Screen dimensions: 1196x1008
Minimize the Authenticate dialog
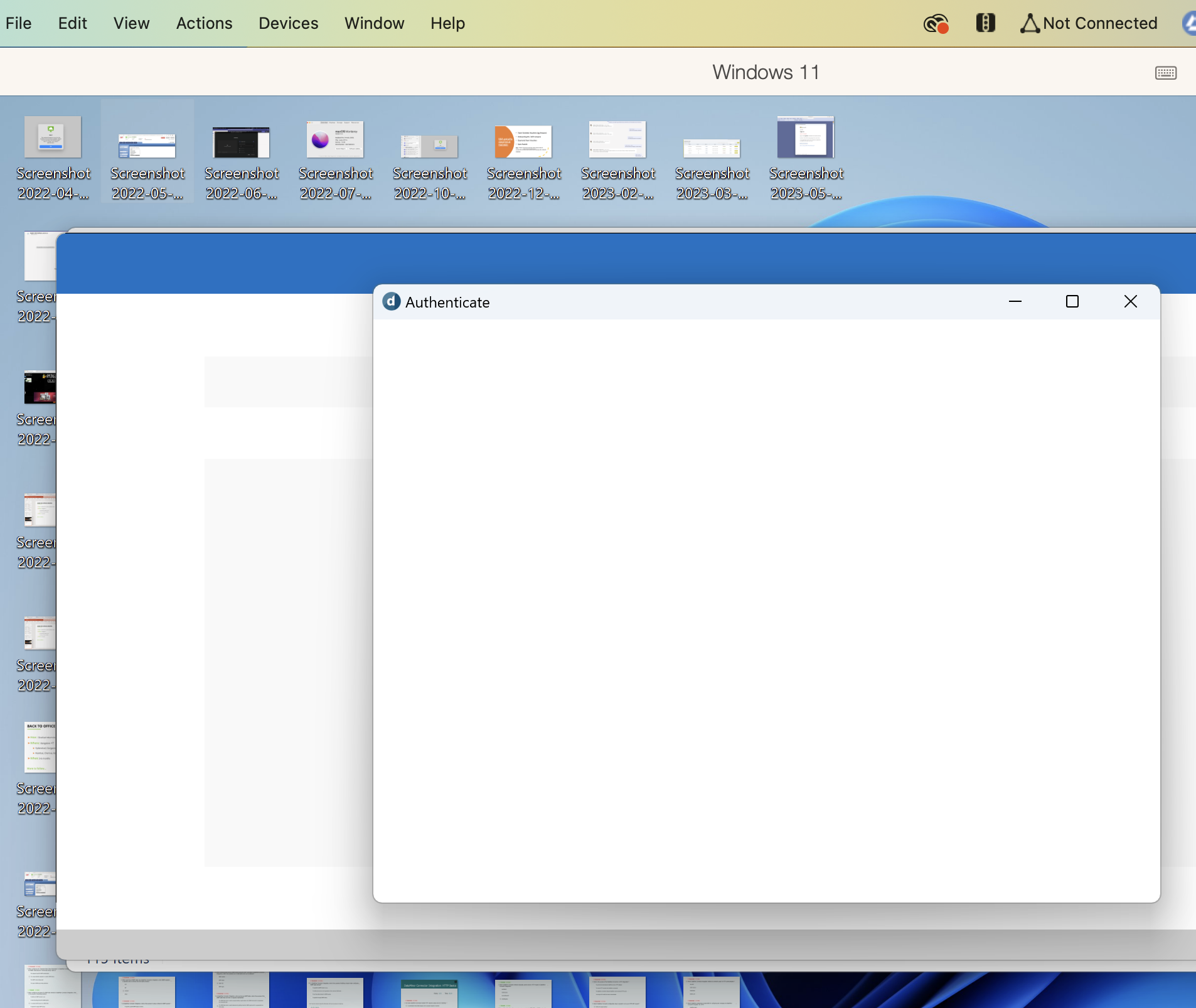(x=1015, y=302)
